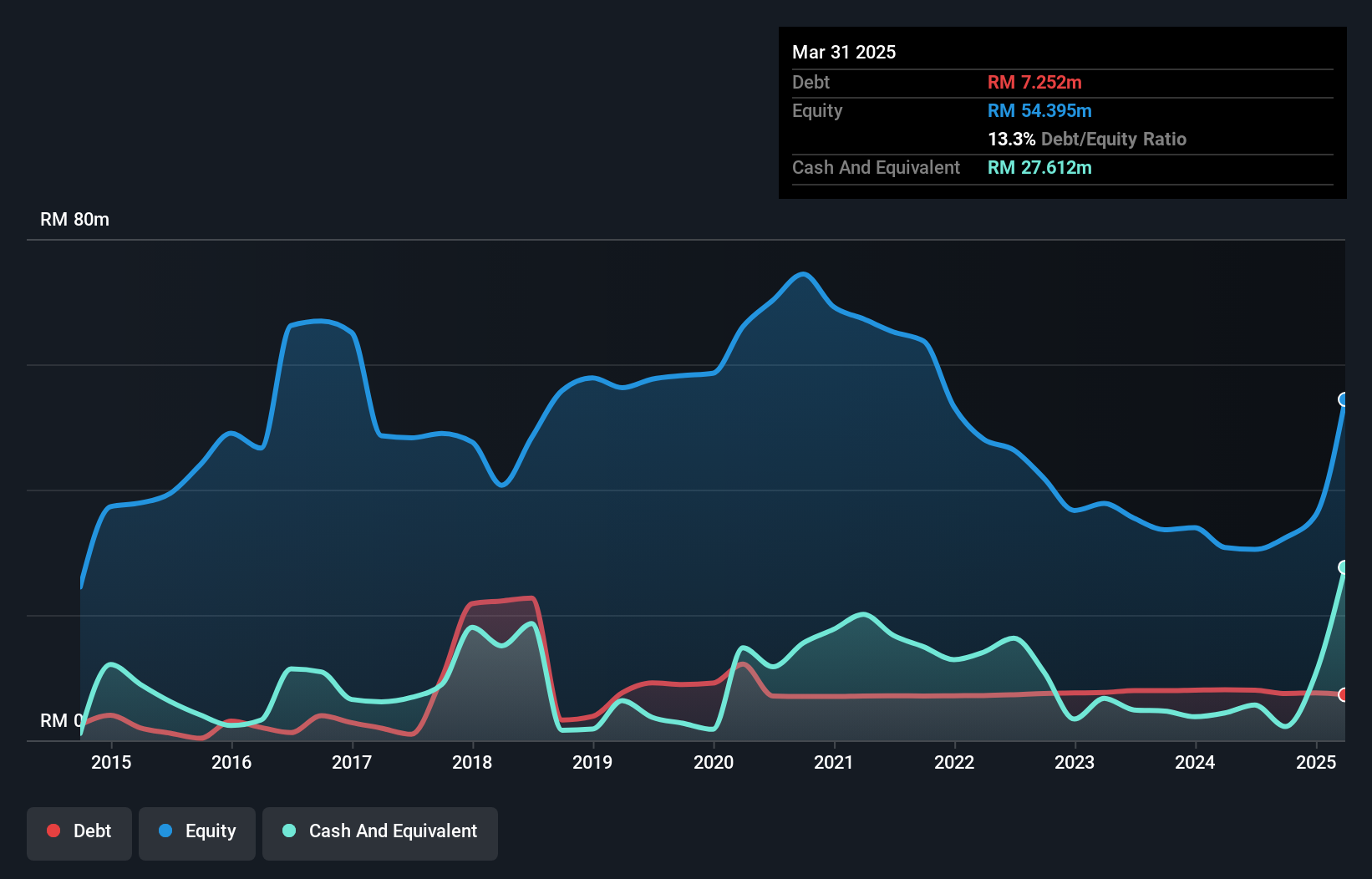Toggle the Cash And Equivalent legend button
Screen dimensions: 1372x879
coord(380,833)
